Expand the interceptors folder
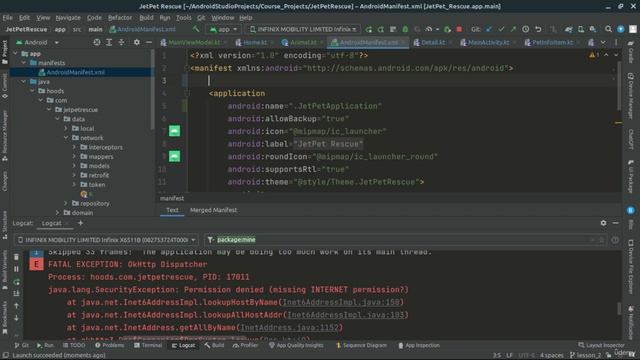The height and width of the screenshot is (360, 640). 74,147
